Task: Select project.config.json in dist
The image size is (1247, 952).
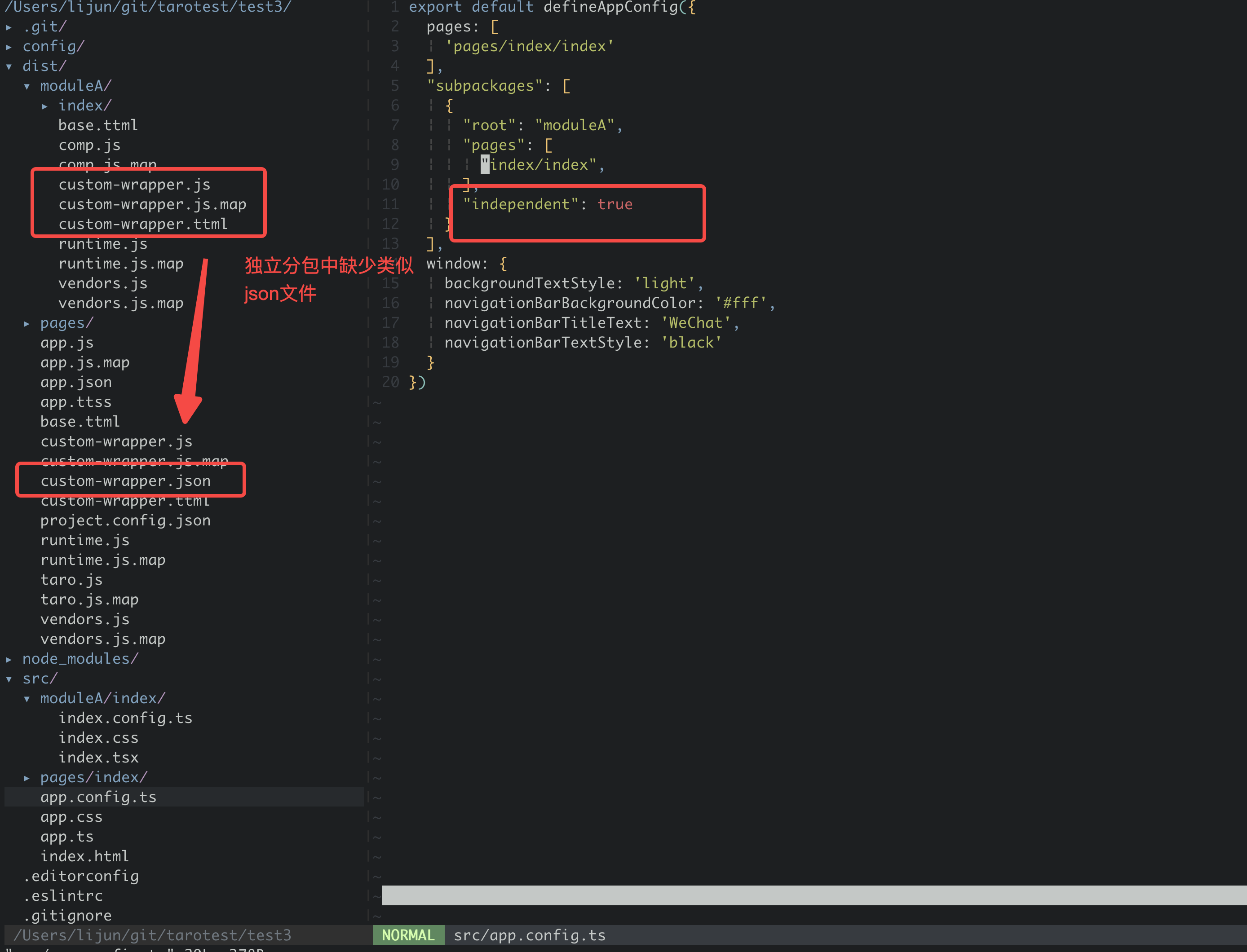Action: tap(125, 520)
